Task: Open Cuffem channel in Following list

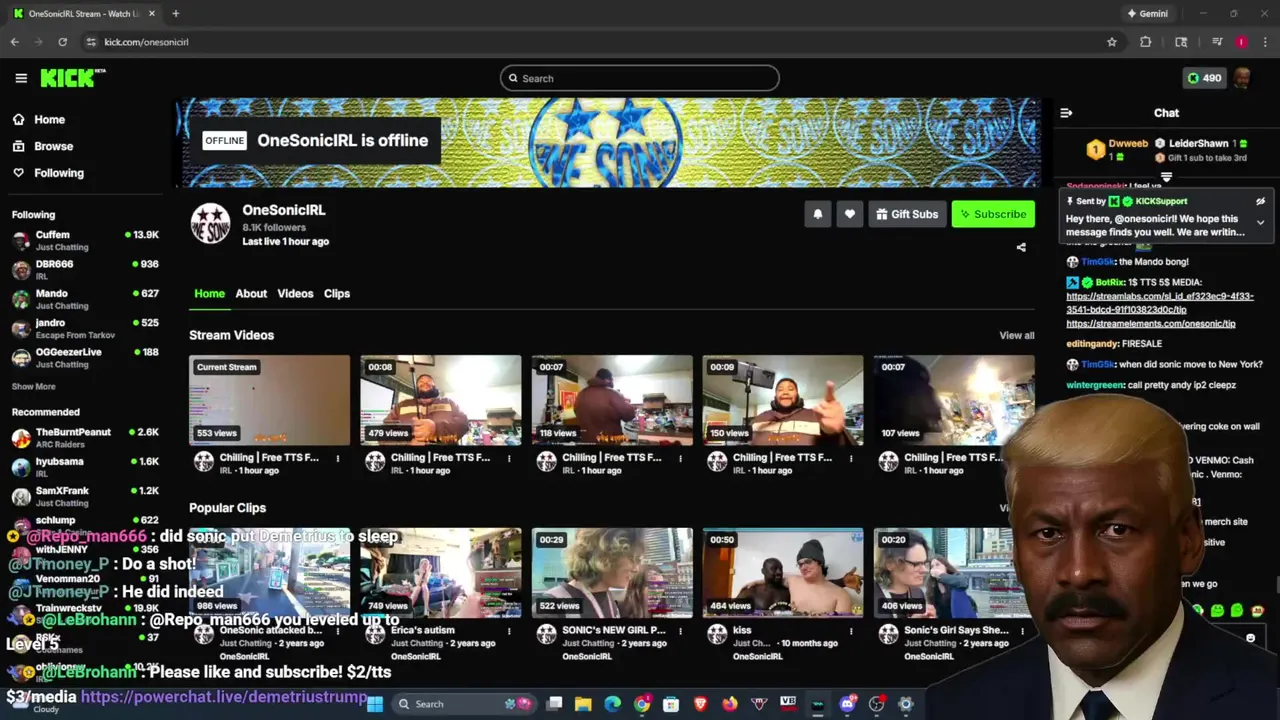Action: [x=85, y=240]
